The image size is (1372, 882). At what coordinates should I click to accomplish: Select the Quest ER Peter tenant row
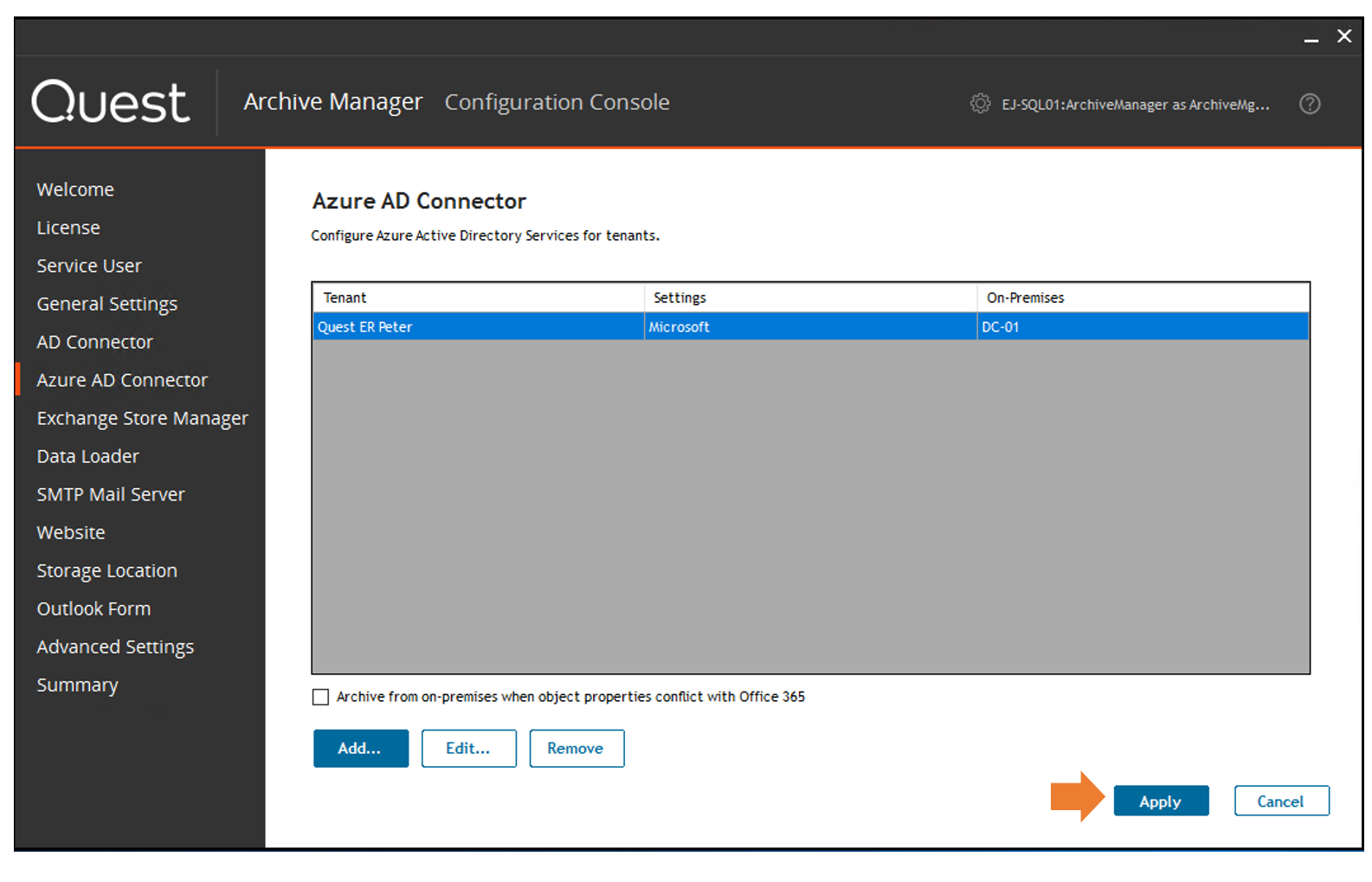point(810,327)
